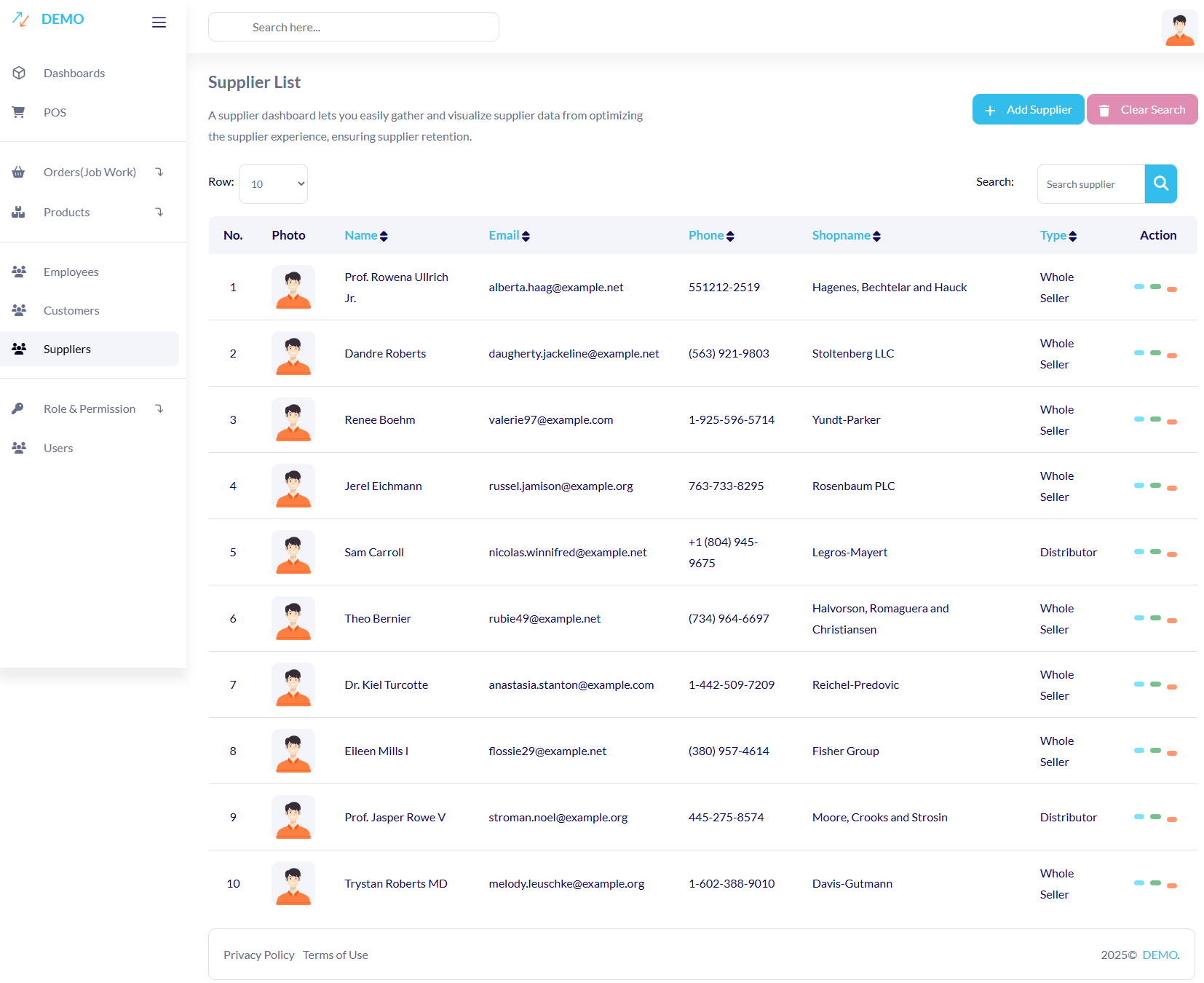This screenshot has width=1204, height=983.
Task: Open the Row count dropdown
Action: pos(273,183)
